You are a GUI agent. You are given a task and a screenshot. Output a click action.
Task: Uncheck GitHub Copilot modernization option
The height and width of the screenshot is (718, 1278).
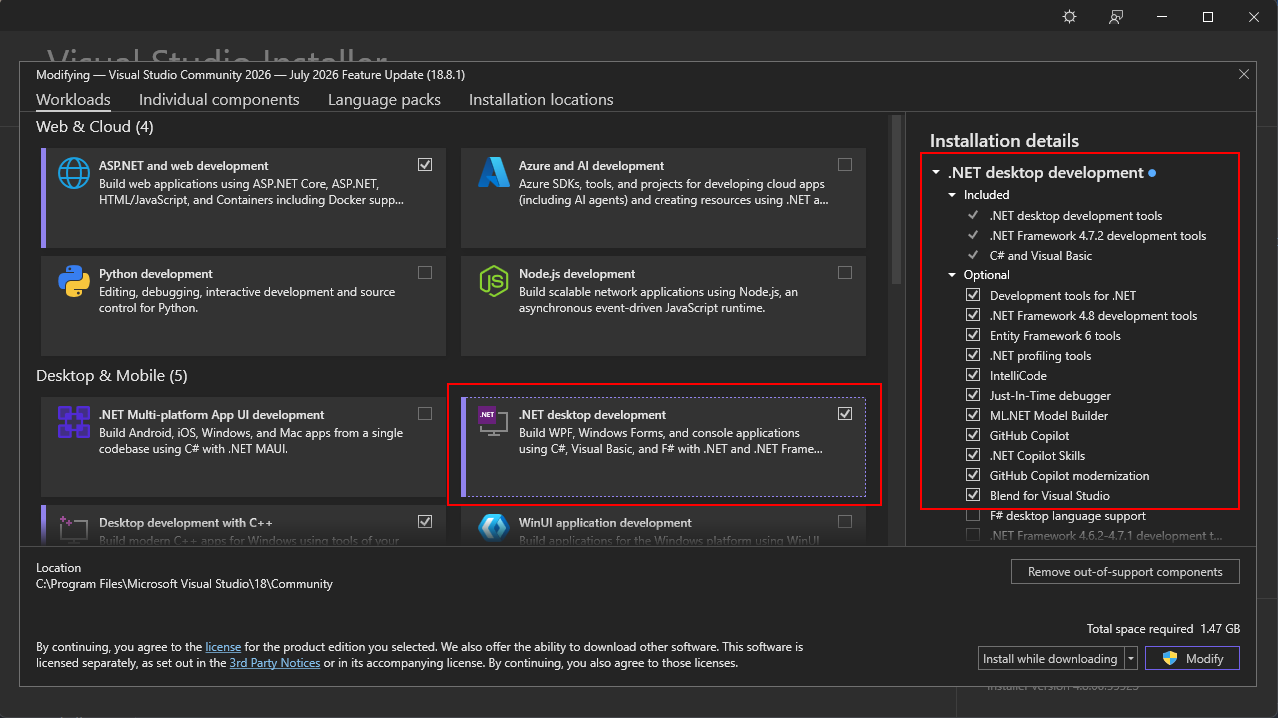(x=973, y=475)
